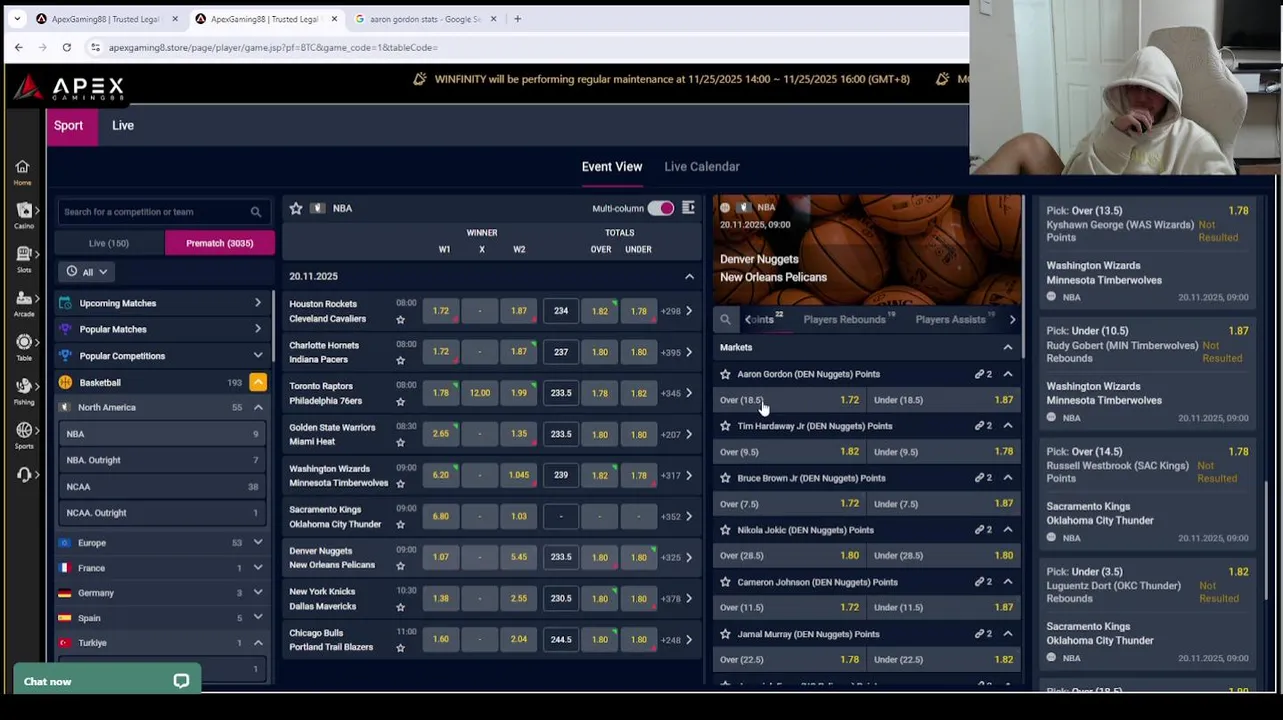Click the search magnifier in competition search
The width and height of the screenshot is (1283, 720).
[x=256, y=212]
